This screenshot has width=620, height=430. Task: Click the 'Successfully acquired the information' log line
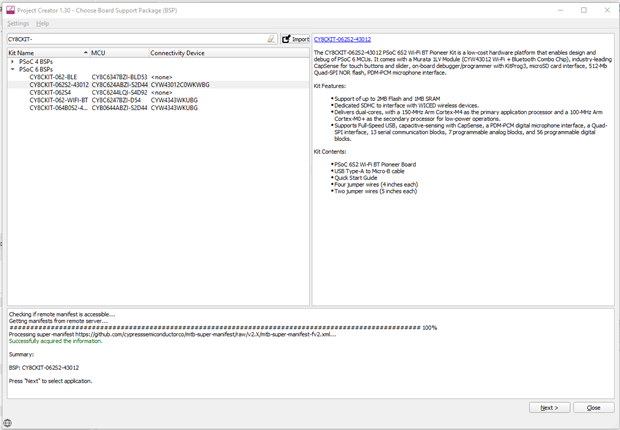pyautogui.click(x=56, y=341)
